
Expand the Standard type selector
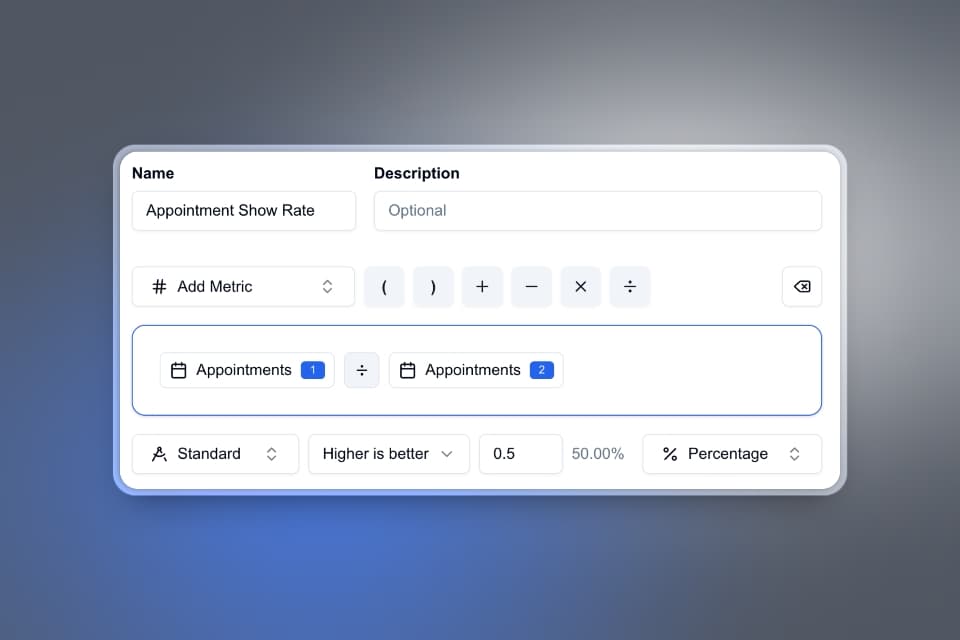[272, 454]
